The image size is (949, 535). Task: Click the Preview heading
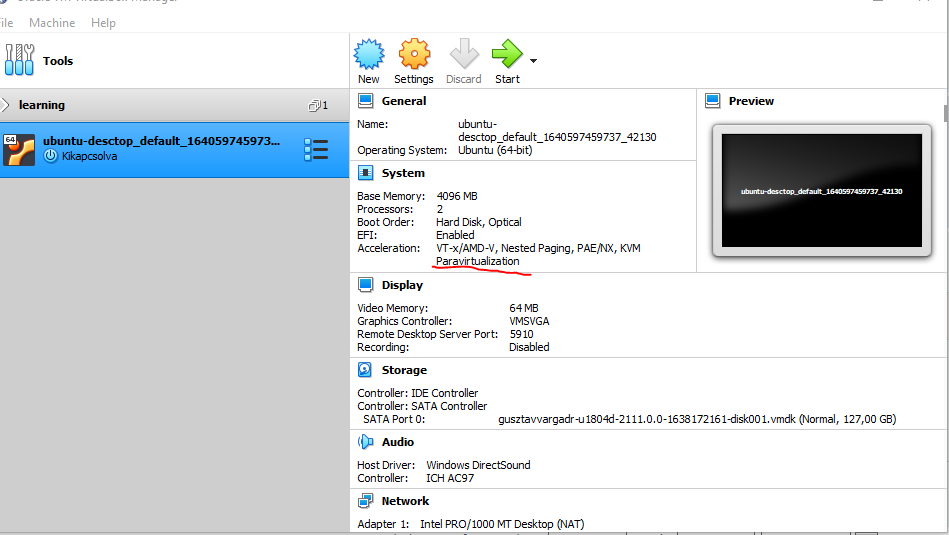click(x=751, y=101)
